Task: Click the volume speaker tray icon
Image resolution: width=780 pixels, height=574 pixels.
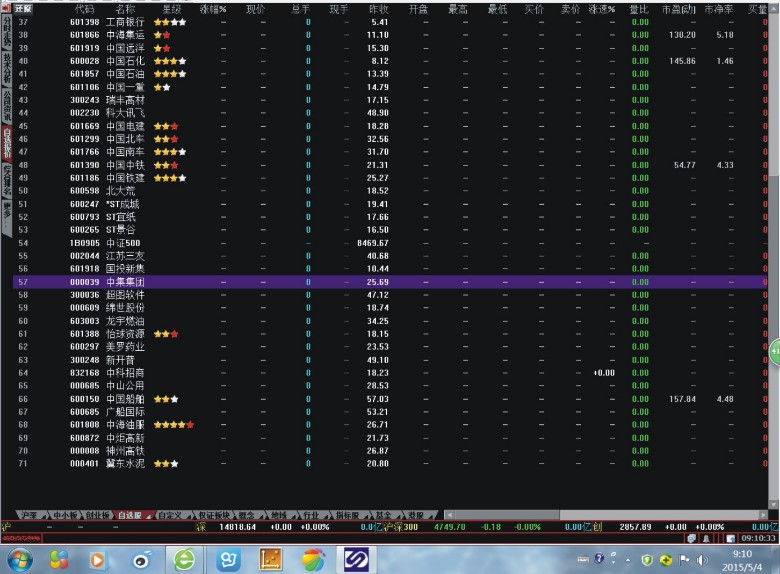Action: click(702, 560)
